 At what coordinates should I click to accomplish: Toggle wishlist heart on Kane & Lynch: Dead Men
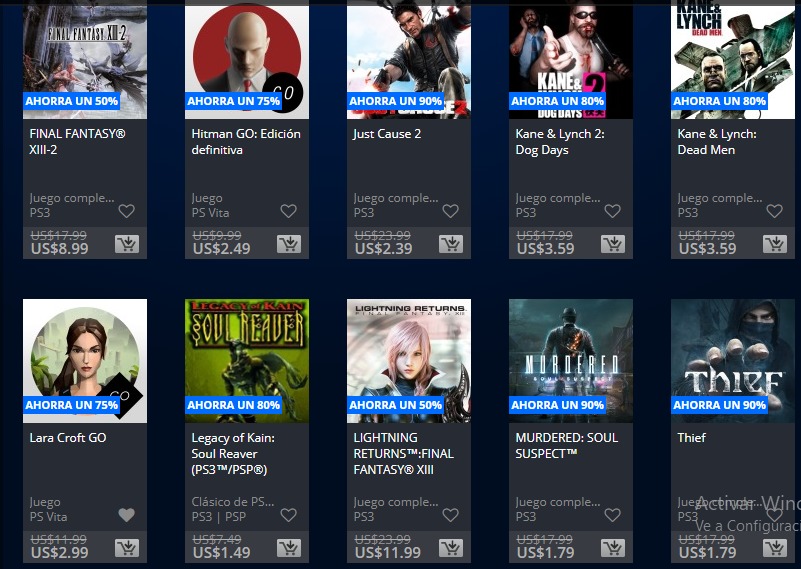pos(774,211)
